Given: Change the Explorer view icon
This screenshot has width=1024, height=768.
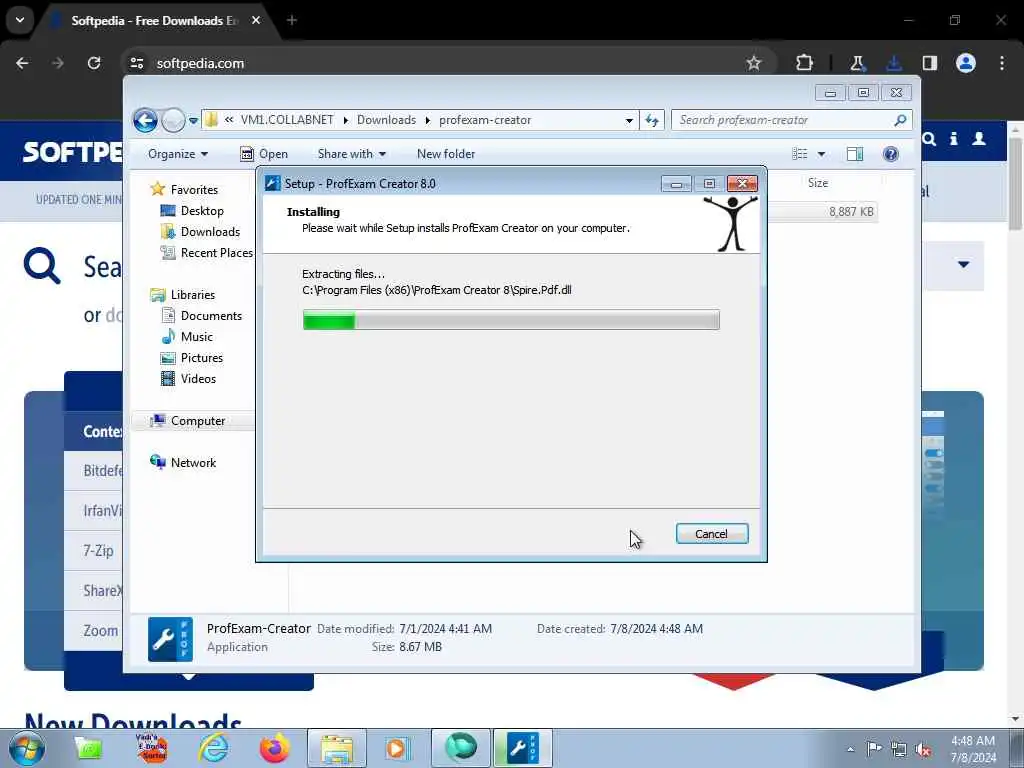Looking at the screenshot, I should click(x=800, y=154).
